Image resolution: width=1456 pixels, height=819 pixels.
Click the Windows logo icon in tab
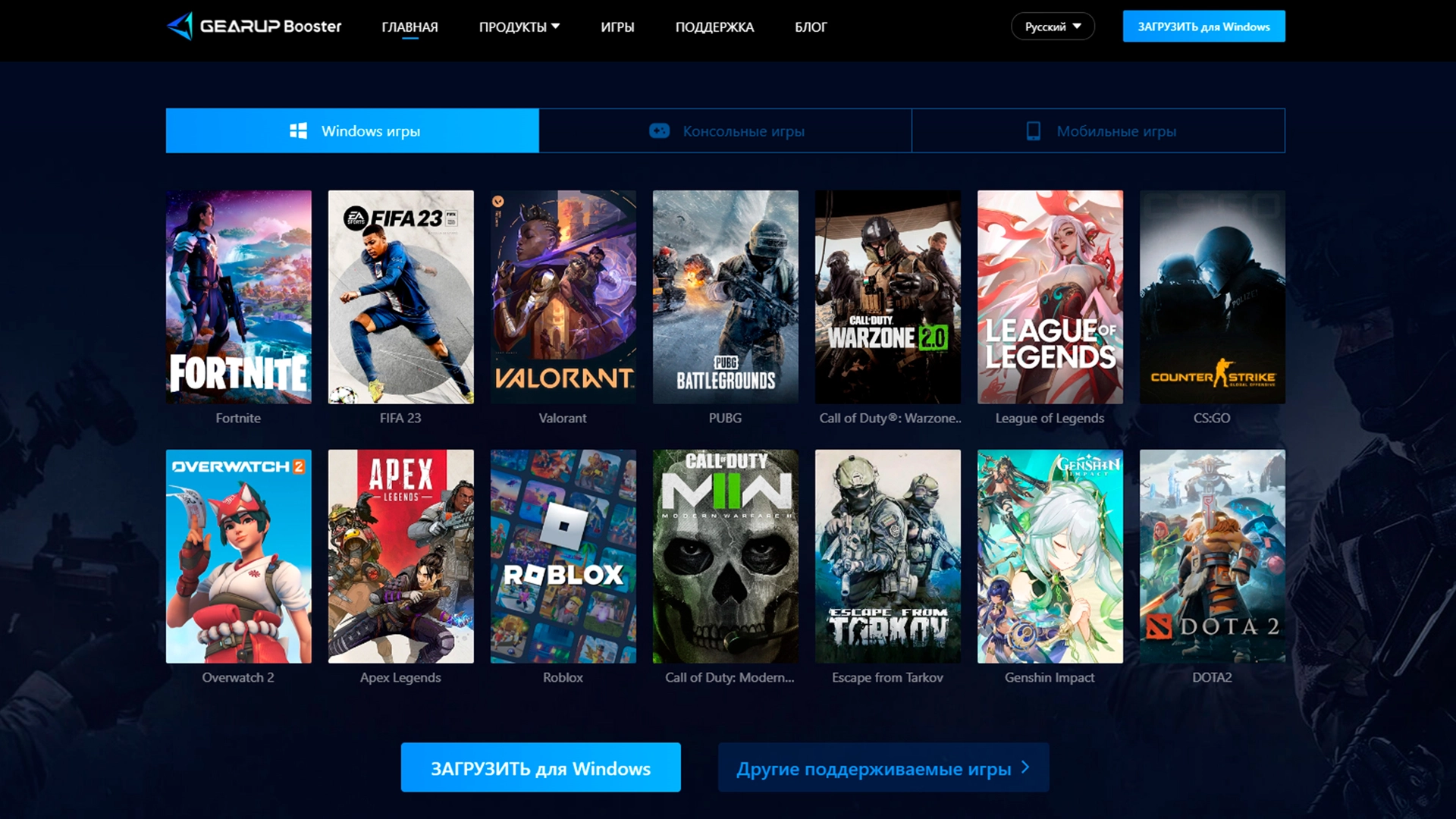coord(298,131)
